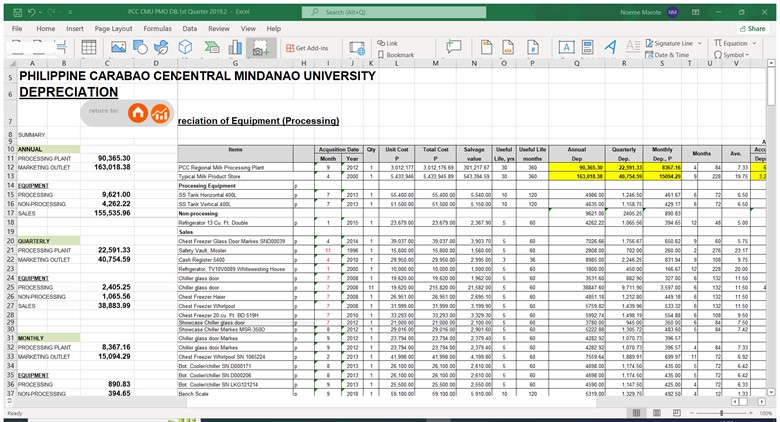The width and height of the screenshot is (780, 422).
Task: Switch to the Insert ribbon tab
Action: (75, 28)
